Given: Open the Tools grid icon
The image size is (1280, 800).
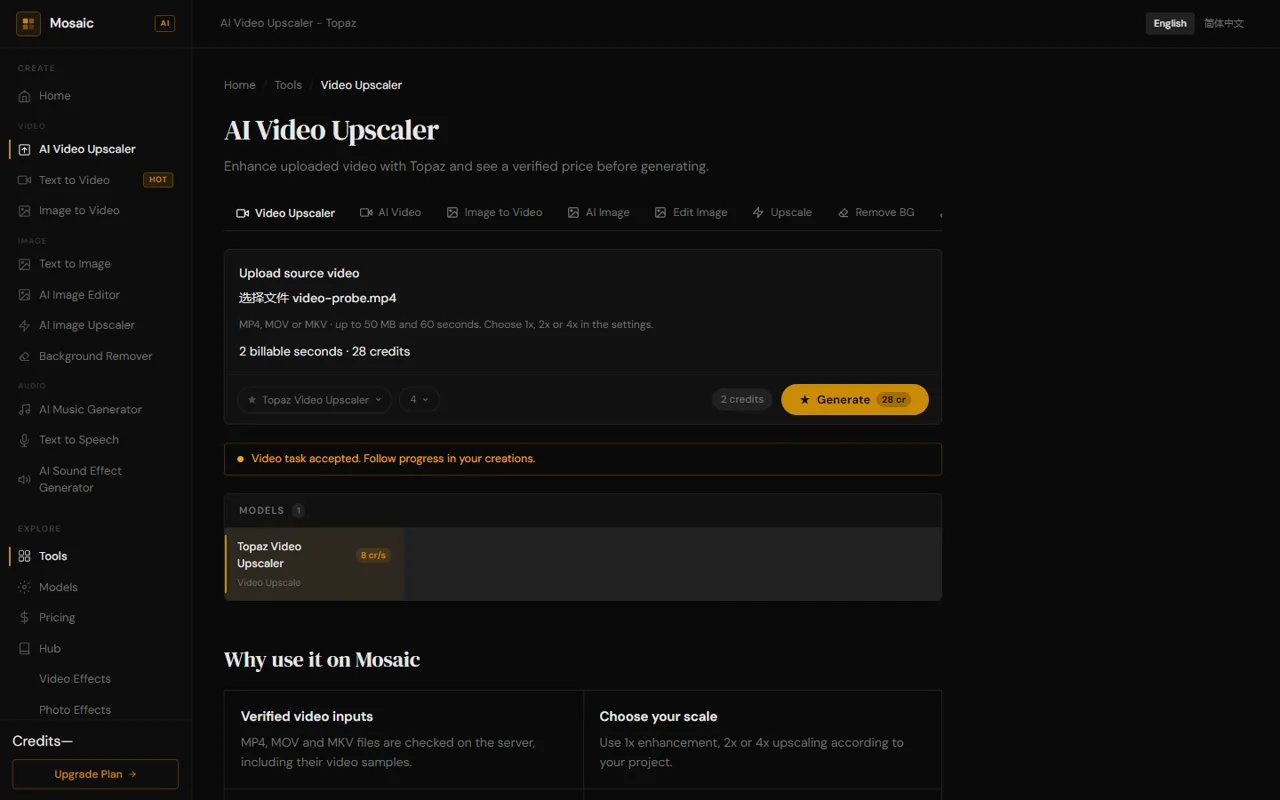Looking at the screenshot, I should point(25,556).
